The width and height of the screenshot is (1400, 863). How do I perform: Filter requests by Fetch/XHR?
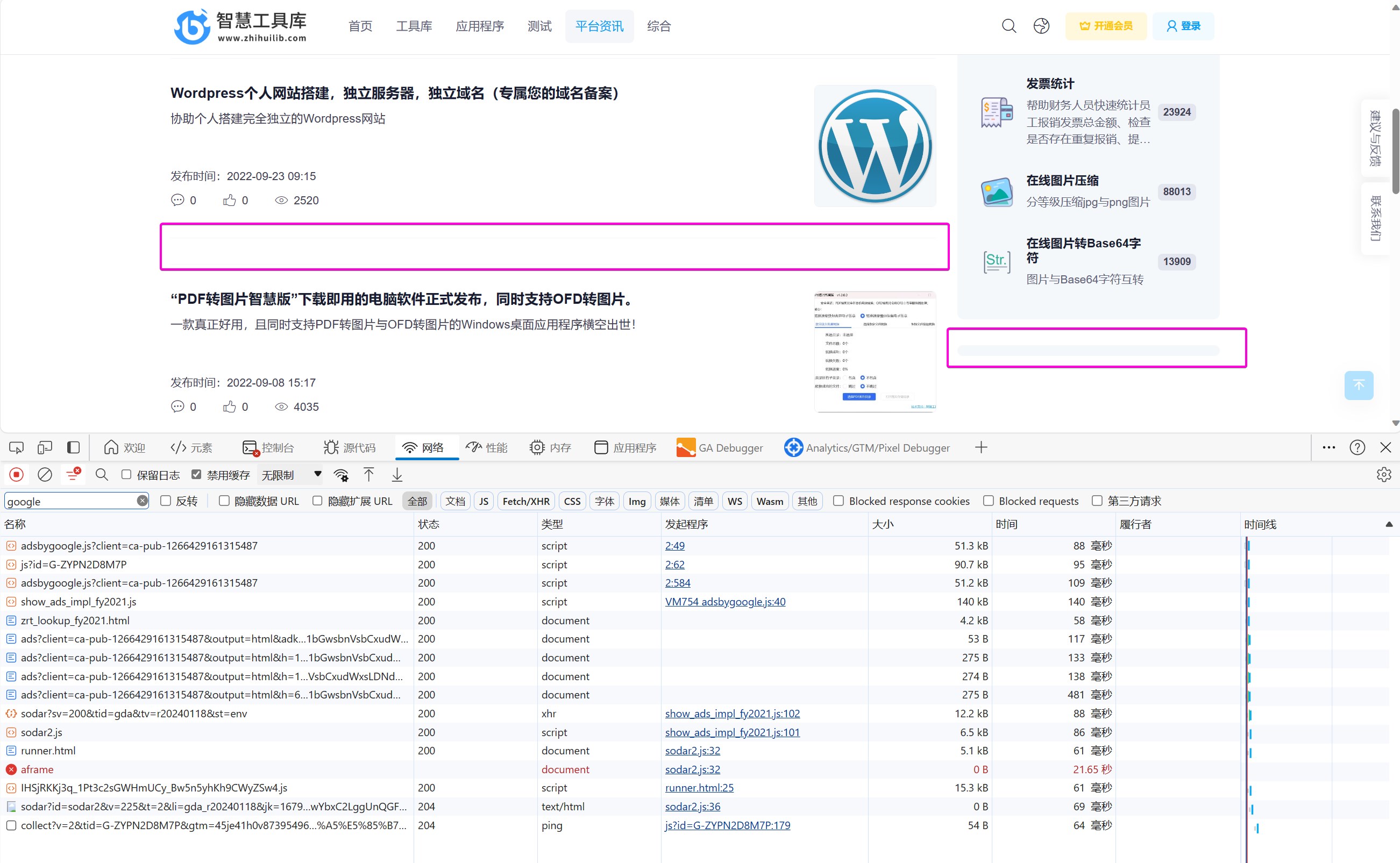pos(526,501)
